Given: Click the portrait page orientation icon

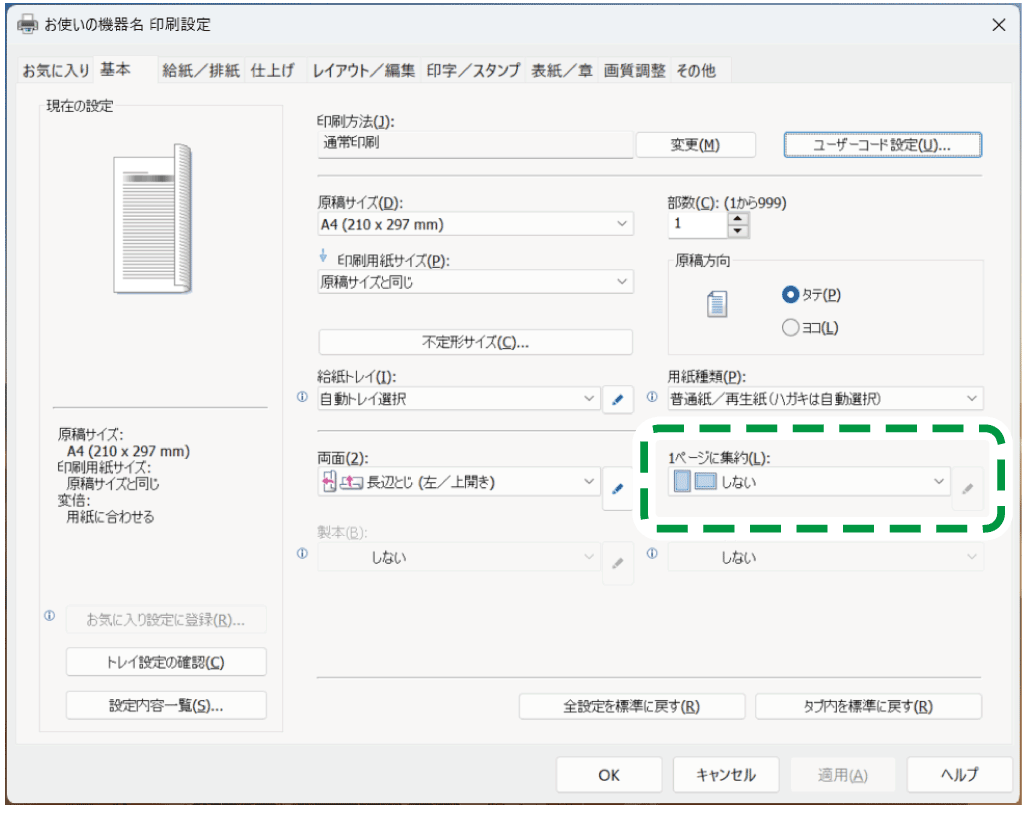Looking at the screenshot, I should pyautogui.click(x=716, y=304).
